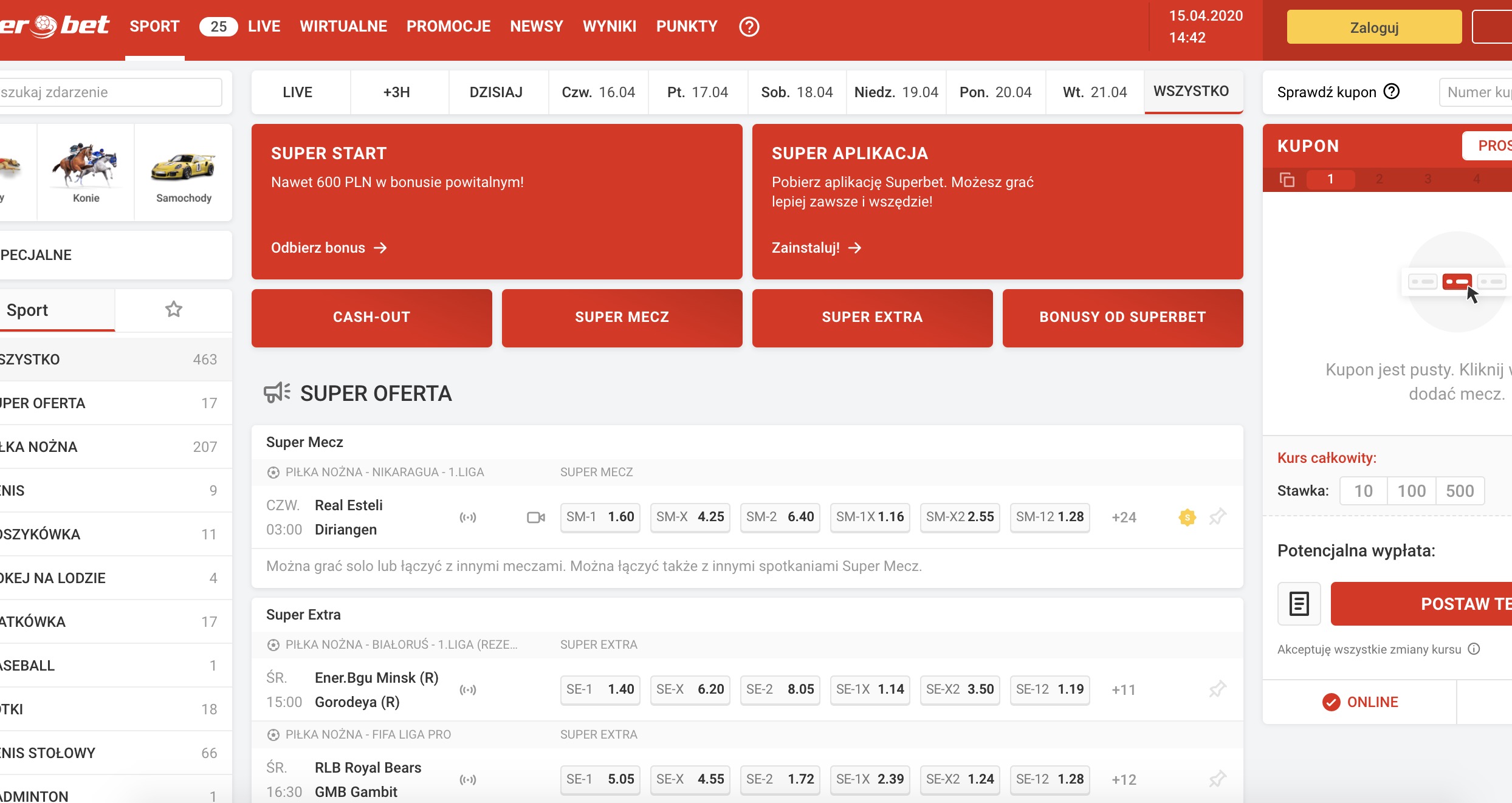Click the Odbierz bonus arrow link
This screenshot has width=1512, height=803.
click(329, 248)
